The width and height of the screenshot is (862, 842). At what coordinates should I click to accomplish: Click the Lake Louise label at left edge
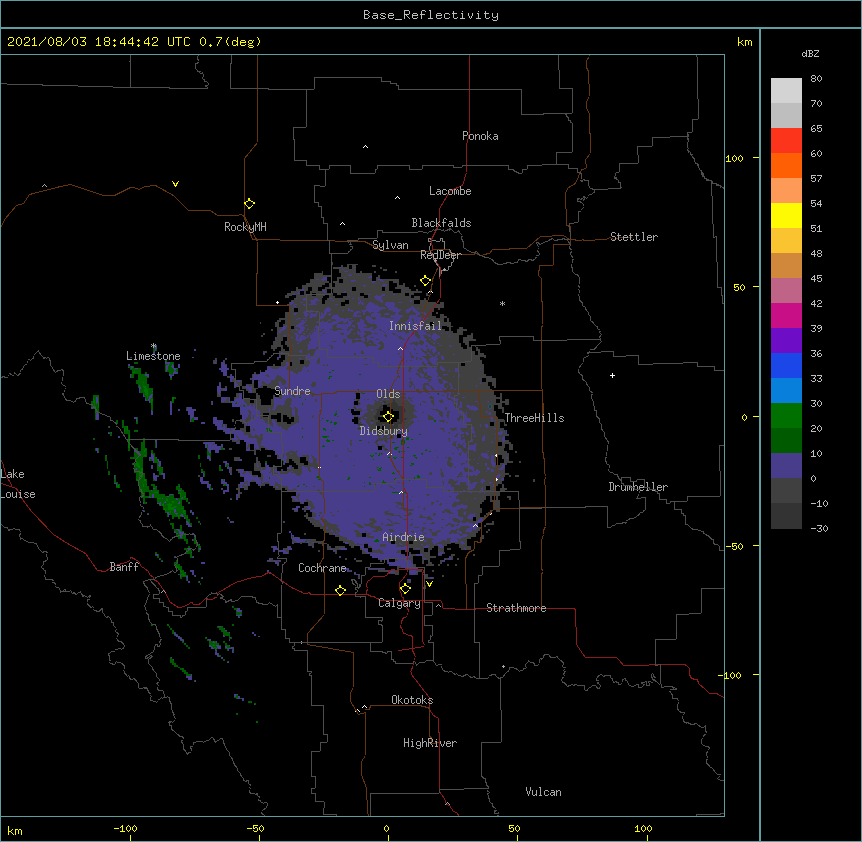[x=18, y=484]
